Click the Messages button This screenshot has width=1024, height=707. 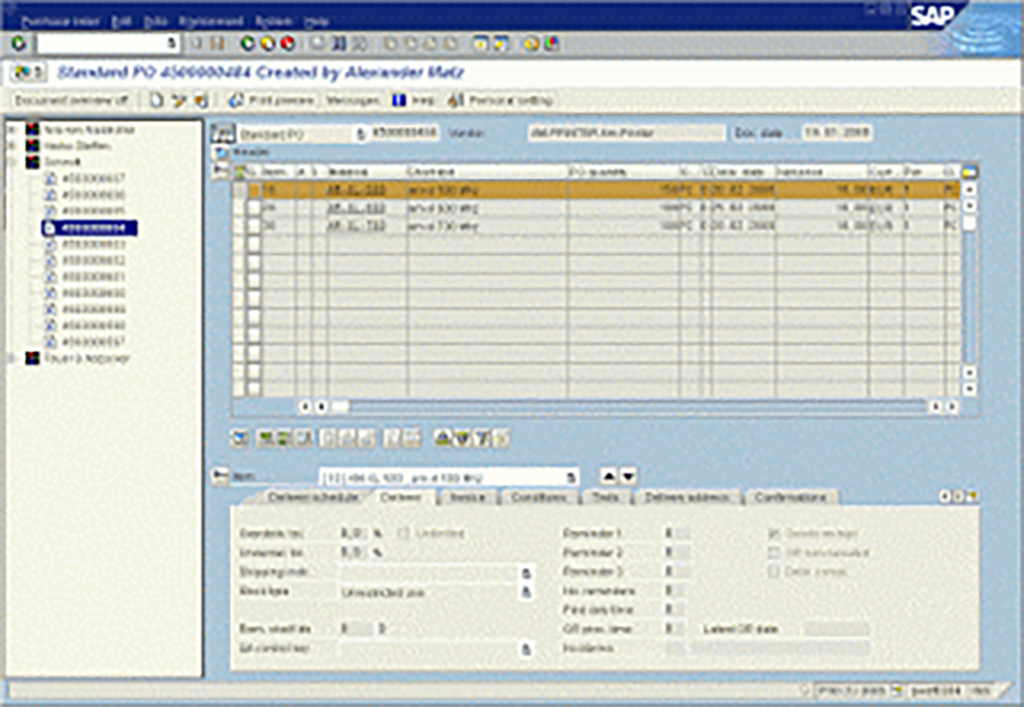(x=355, y=100)
